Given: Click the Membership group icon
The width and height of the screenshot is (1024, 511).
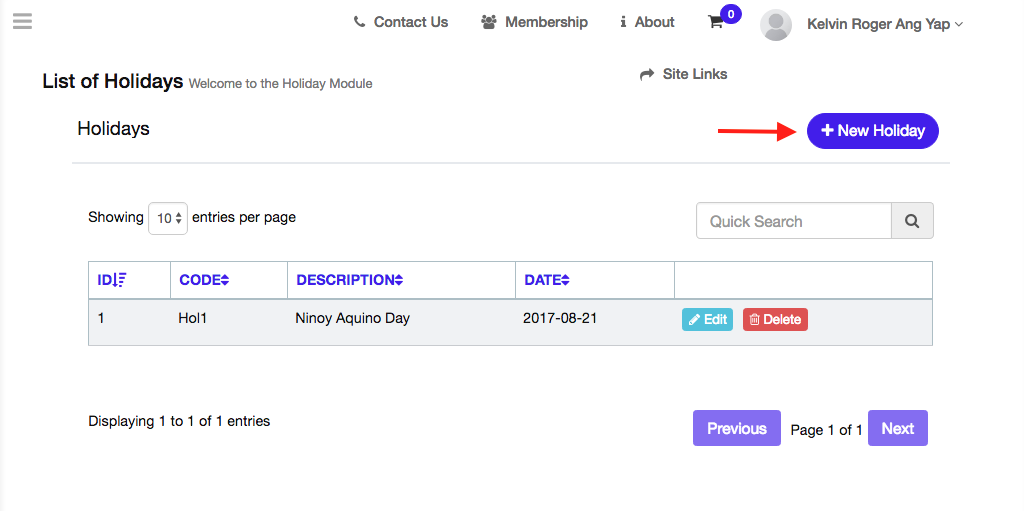Looking at the screenshot, I should [489, 22].
